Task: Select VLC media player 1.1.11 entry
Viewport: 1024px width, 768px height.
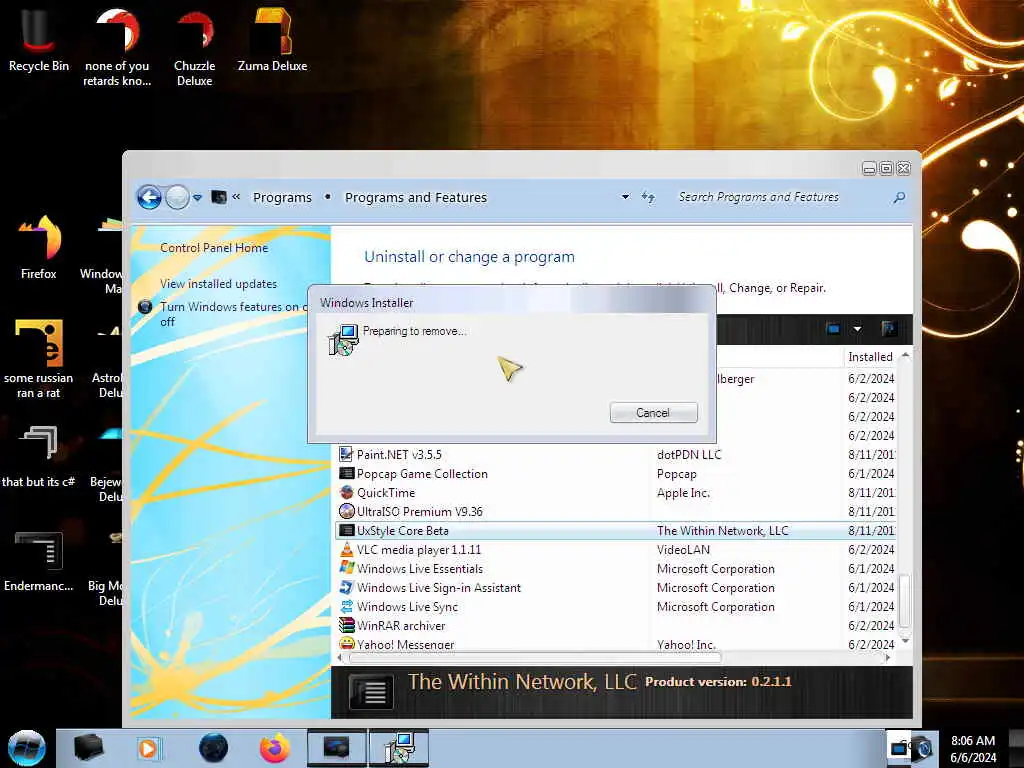Action: point(616,550)
